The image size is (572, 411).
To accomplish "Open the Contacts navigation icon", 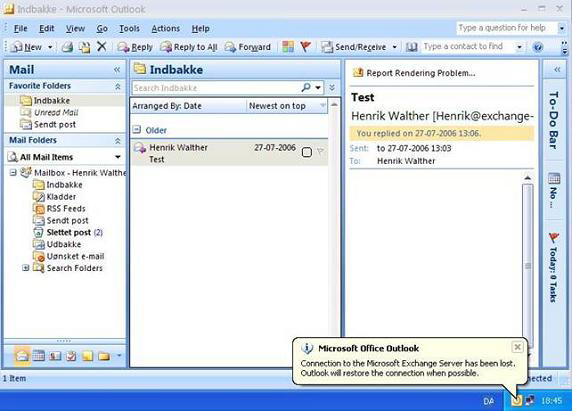I will coord(55,356).
